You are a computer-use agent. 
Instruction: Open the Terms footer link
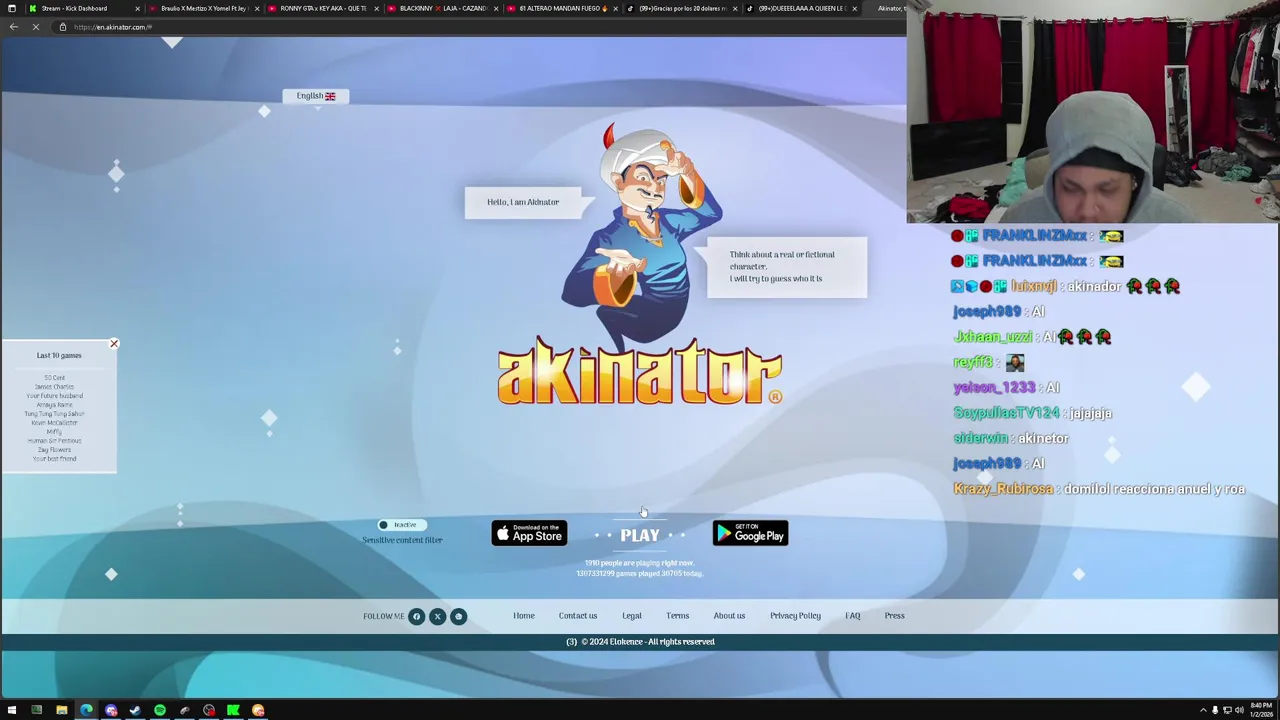[678, 616]
